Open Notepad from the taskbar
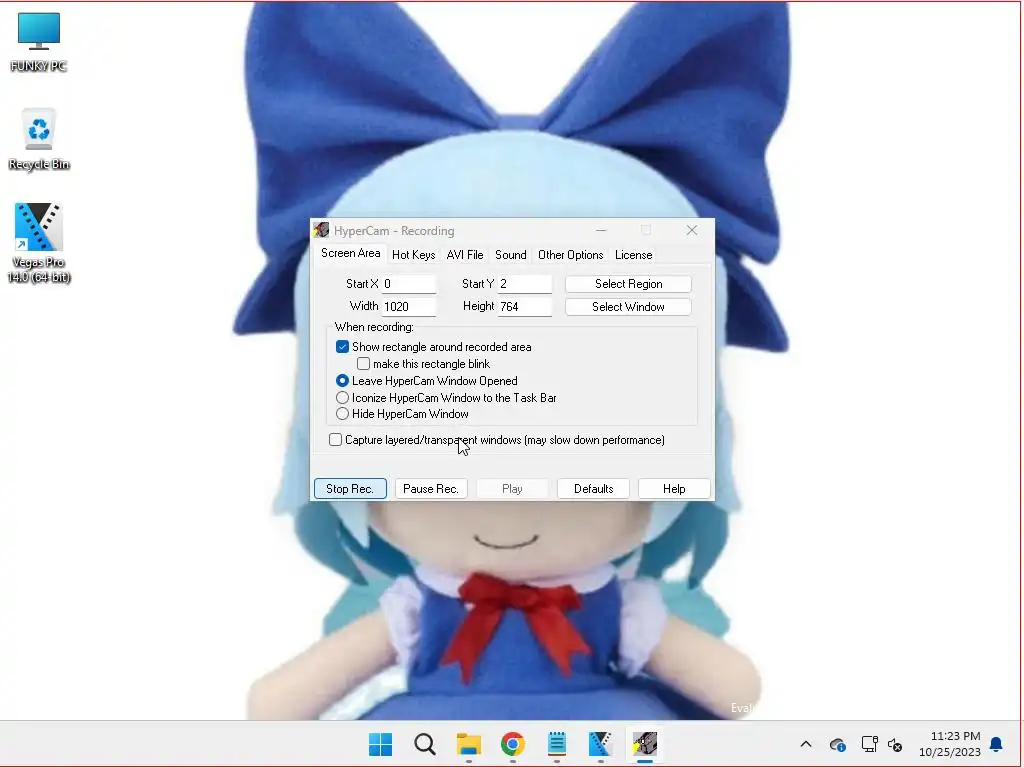Viewport: 1024px width, 768px height. click(556, 744)
